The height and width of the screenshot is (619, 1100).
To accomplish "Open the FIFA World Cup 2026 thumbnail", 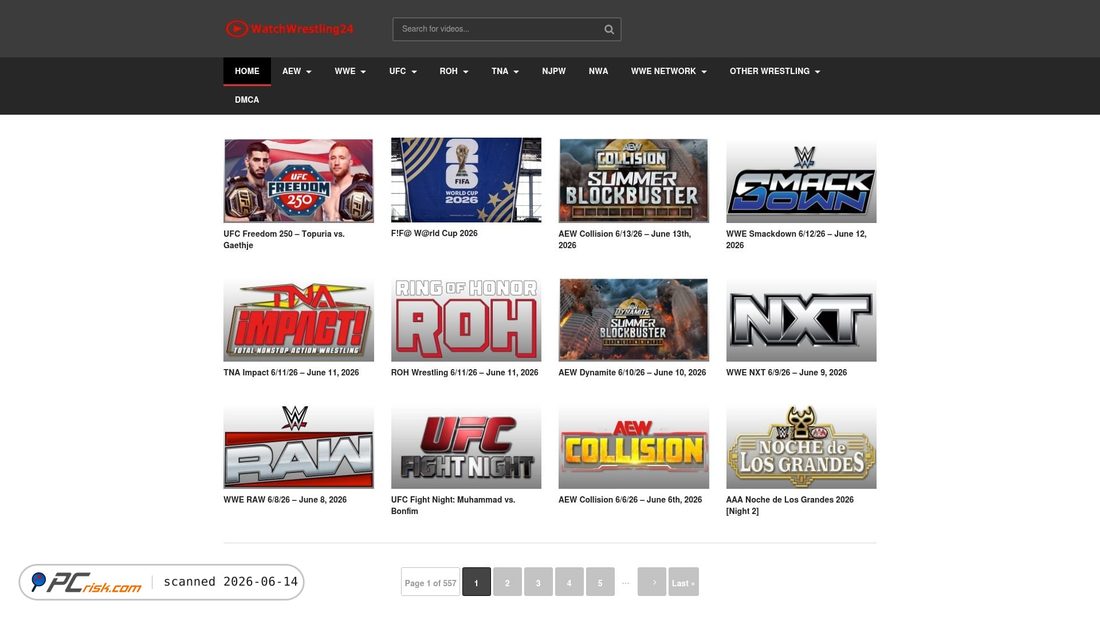I will click(x=466, y=180).
